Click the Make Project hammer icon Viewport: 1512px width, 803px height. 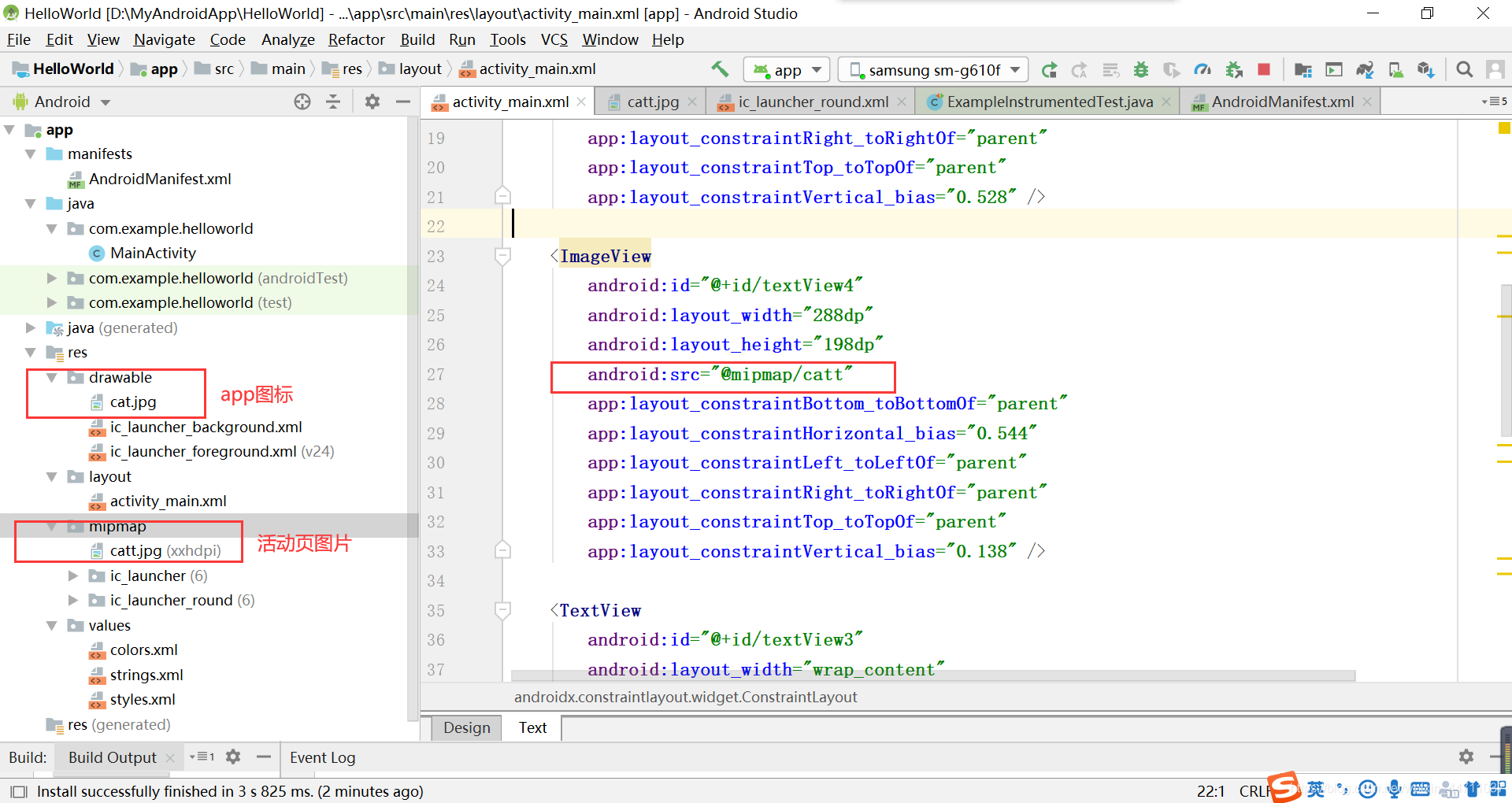pos(720,69)
